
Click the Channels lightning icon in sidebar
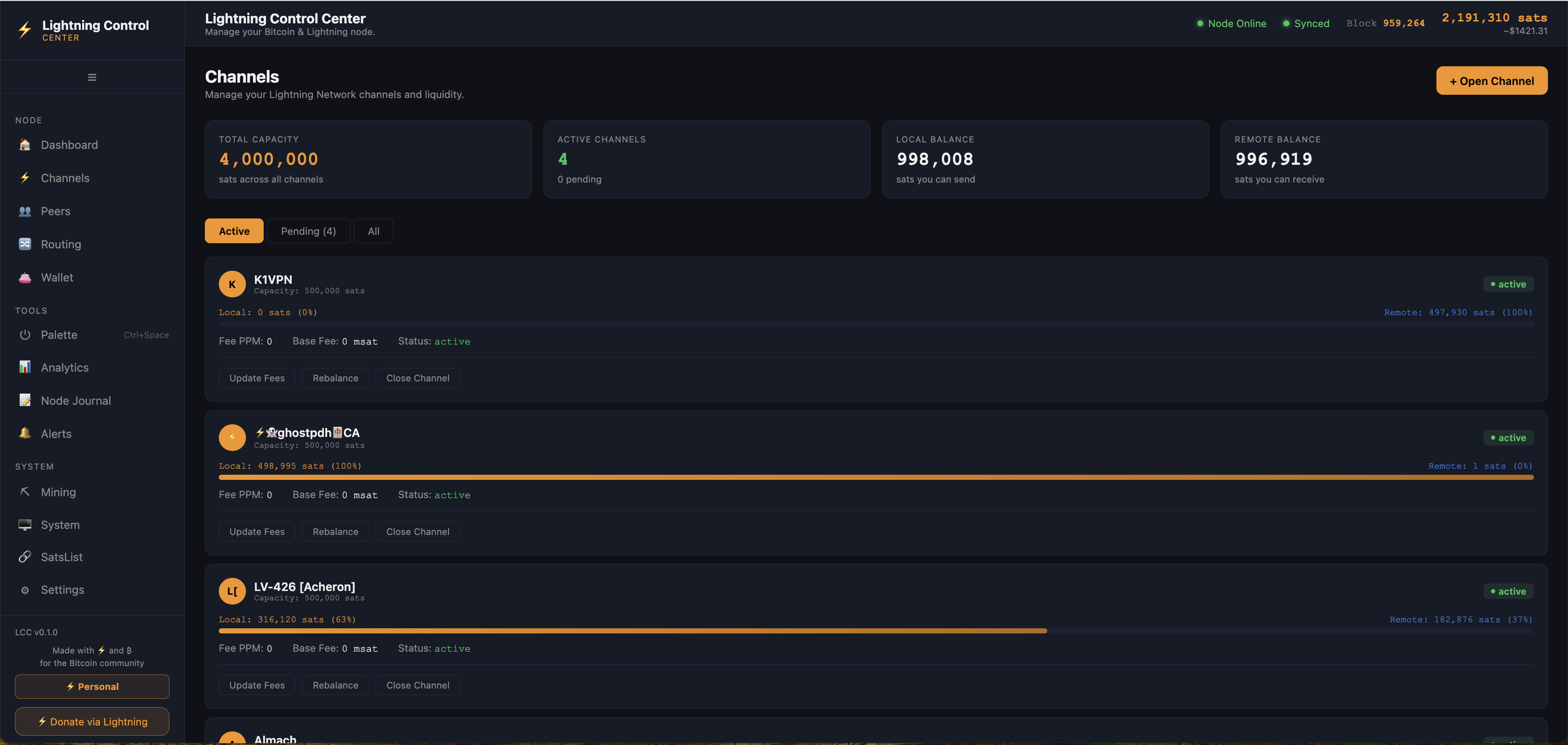[x=25, y=178]
